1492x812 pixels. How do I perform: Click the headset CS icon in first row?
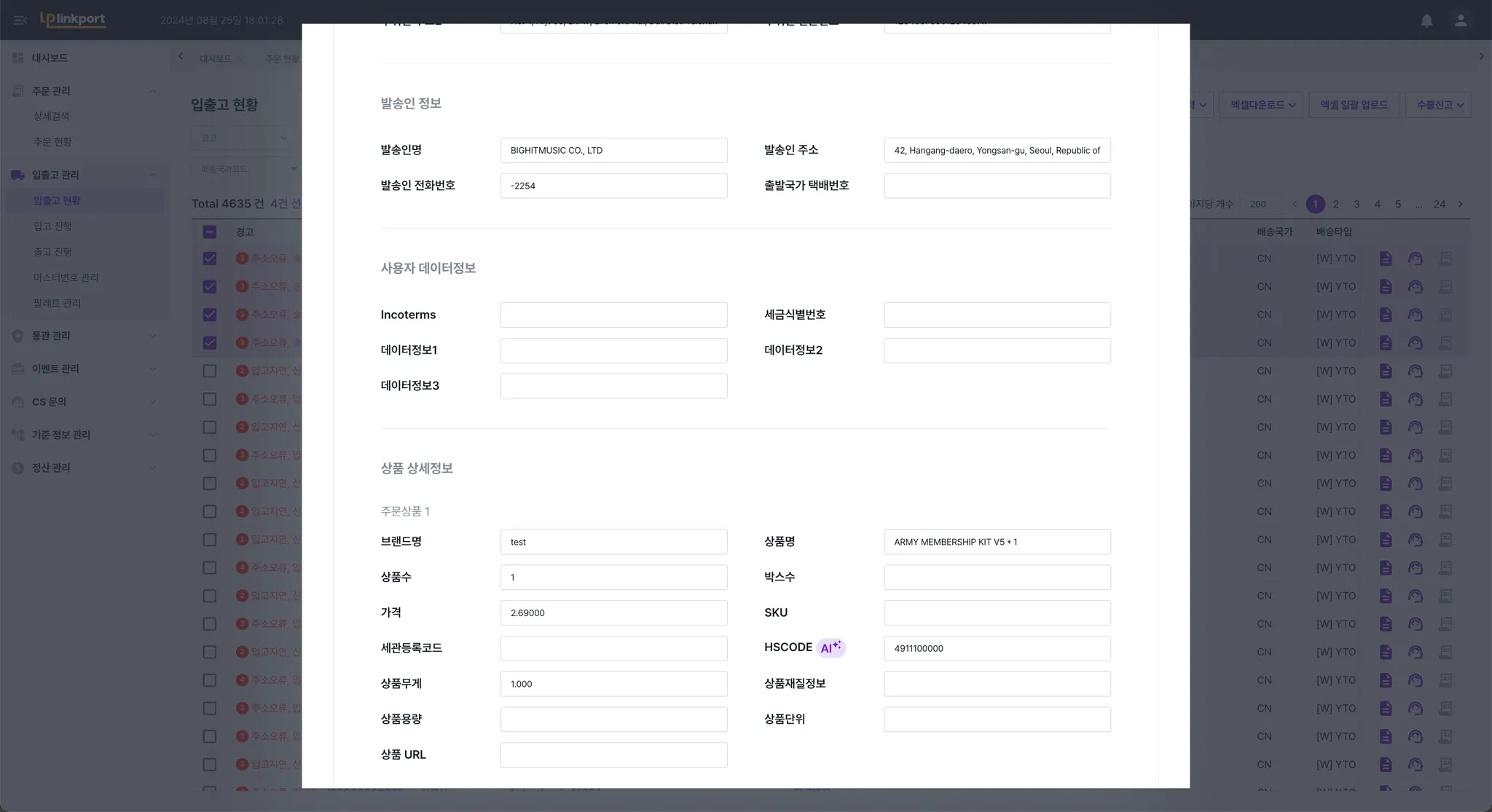coord(1415,259)
